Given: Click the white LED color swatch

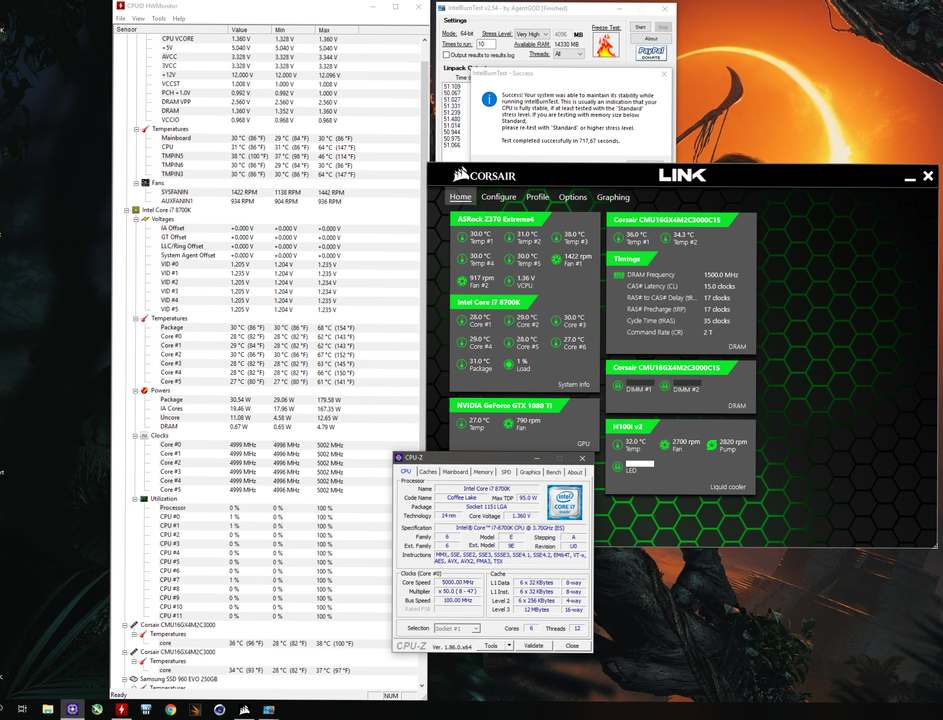Looking at the screenshot, I should pyautogui.click(x=640, y=464).
